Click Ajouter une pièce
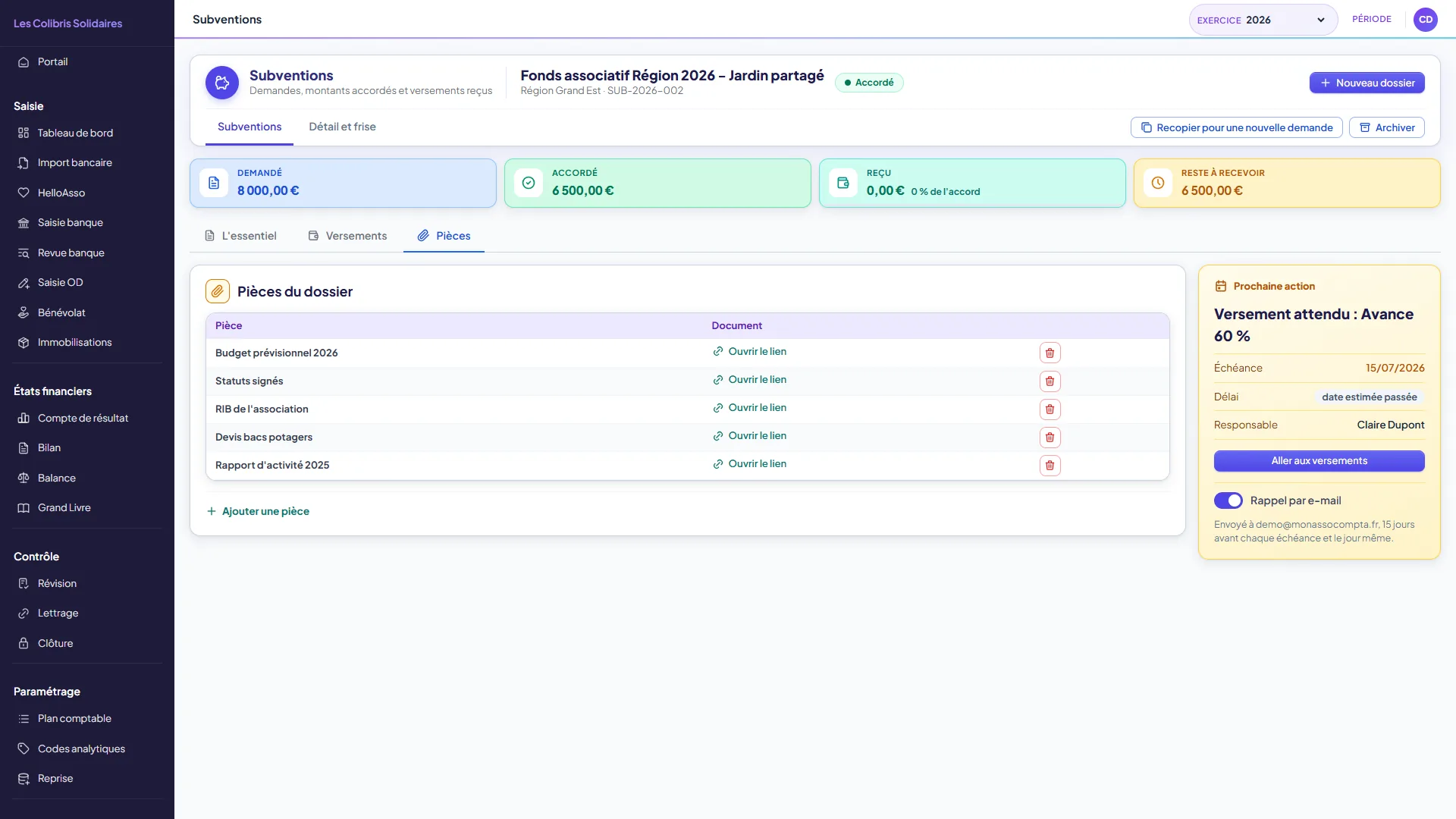This screenshot has height=819, width=1456. pyautogui.click(x=258, y=511)
